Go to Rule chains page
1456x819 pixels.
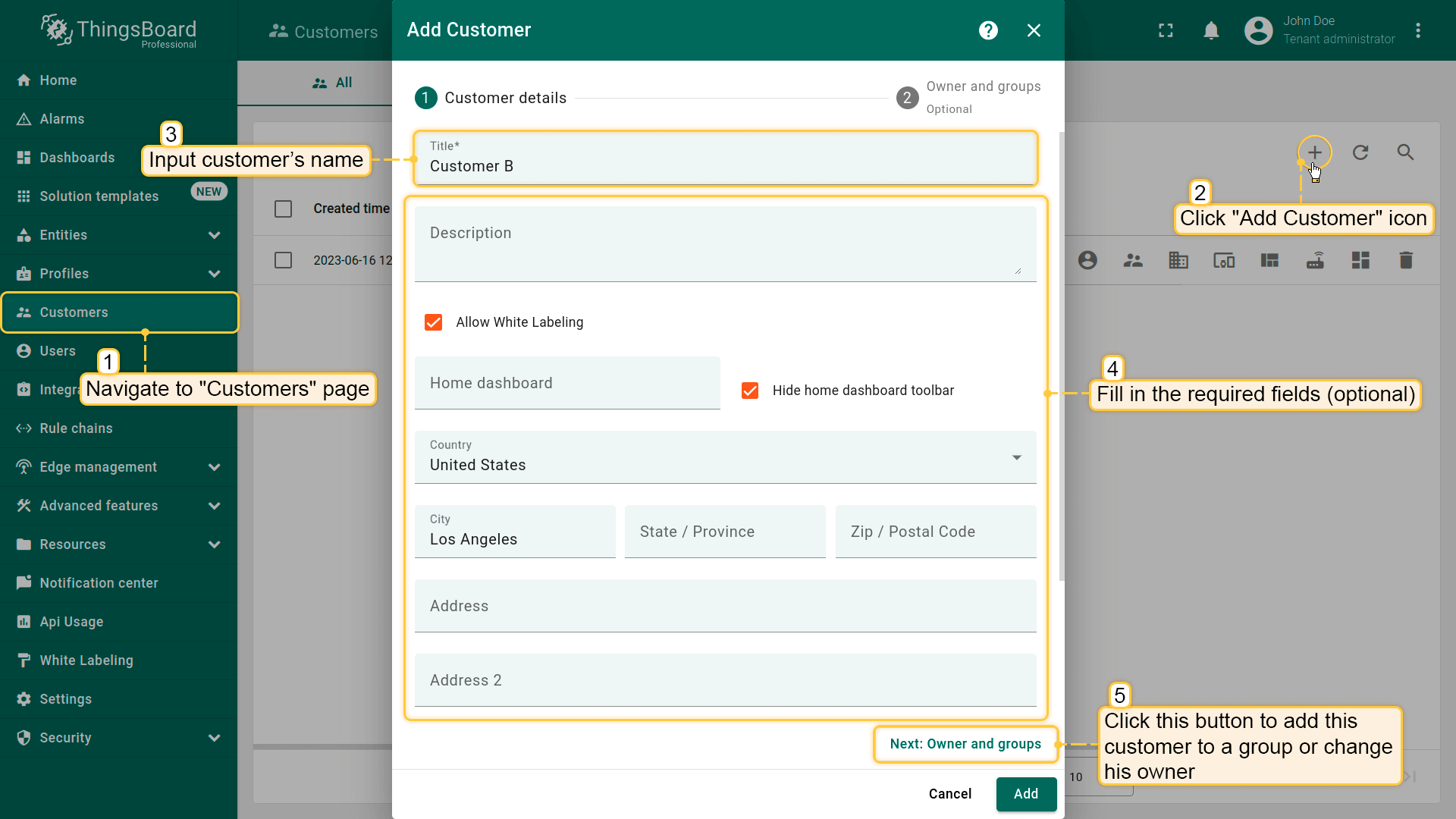[x=76, y=428]
